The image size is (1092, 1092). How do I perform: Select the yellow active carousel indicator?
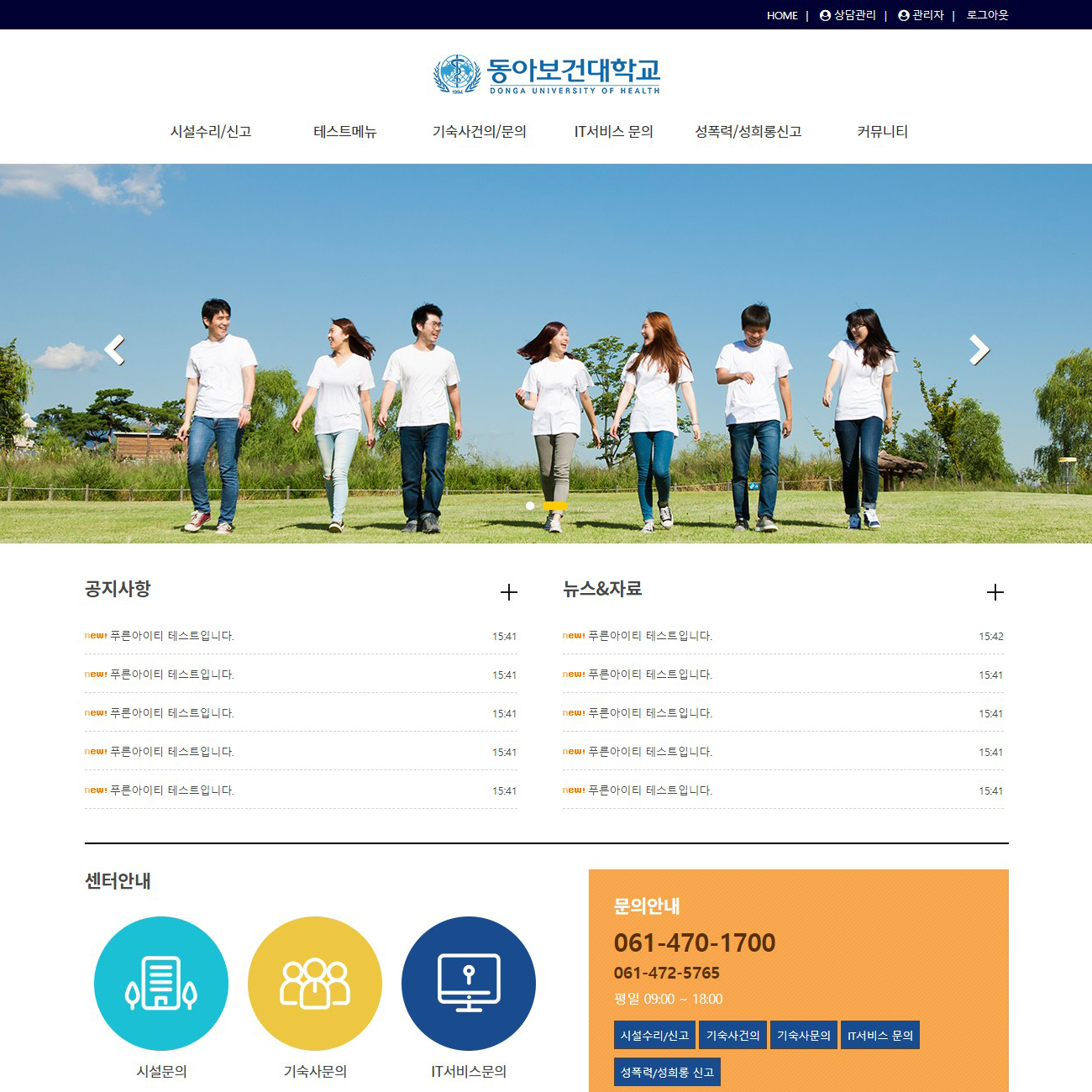pos(555,506)
